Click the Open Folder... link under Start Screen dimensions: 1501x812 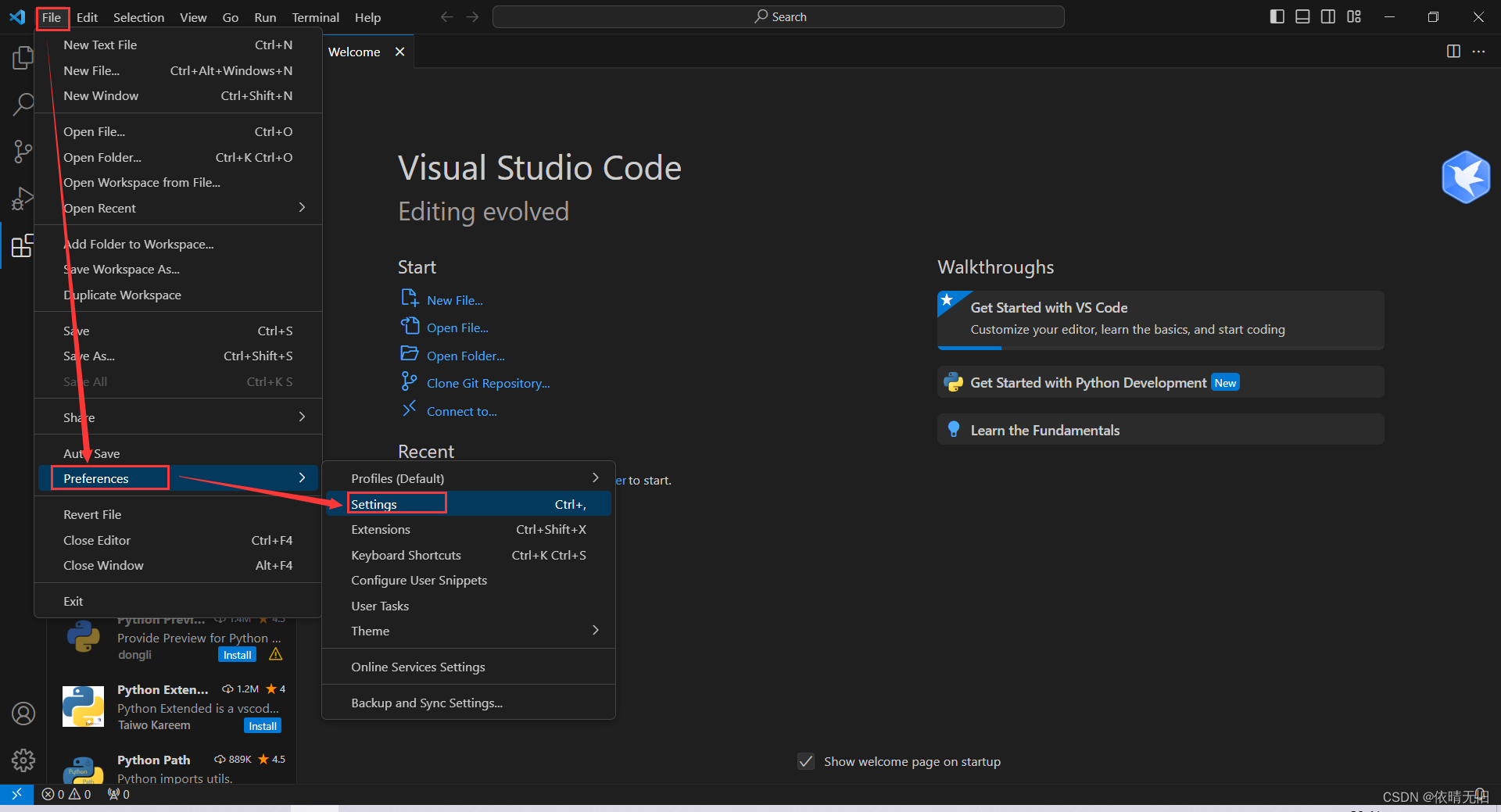click(x=466, y=356)
